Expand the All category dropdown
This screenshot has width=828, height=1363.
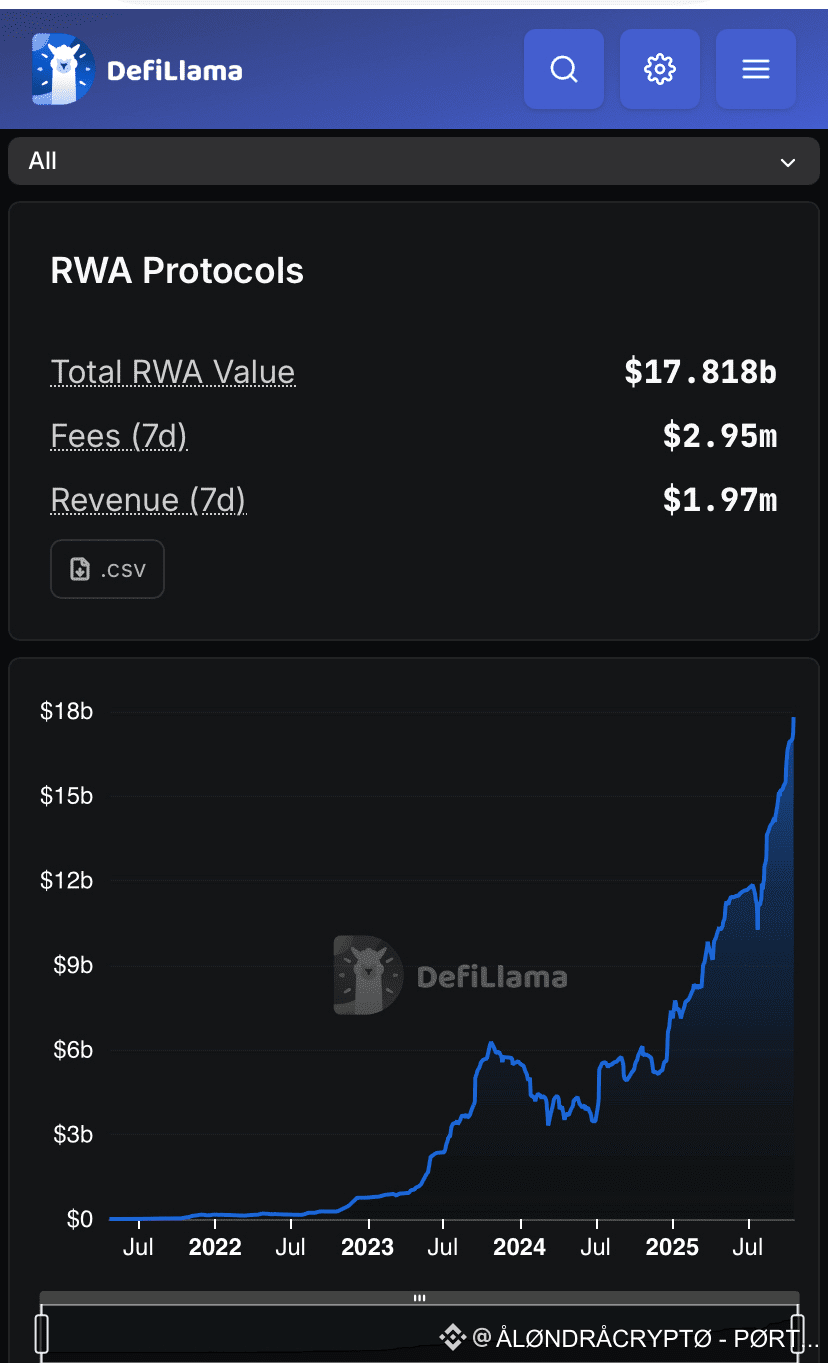(414, 161)
